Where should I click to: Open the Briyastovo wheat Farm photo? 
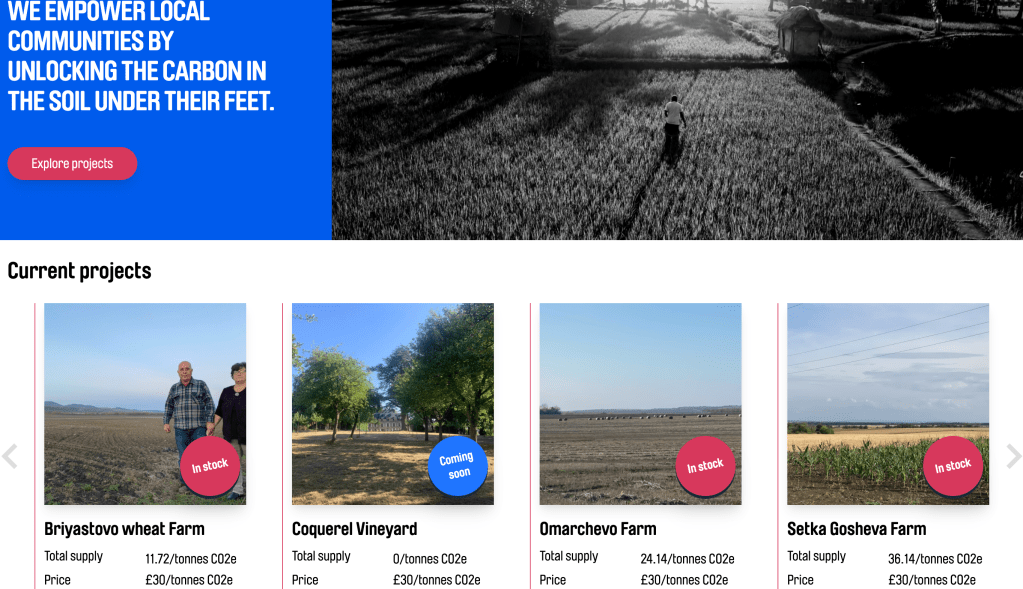tap(145, 404)
